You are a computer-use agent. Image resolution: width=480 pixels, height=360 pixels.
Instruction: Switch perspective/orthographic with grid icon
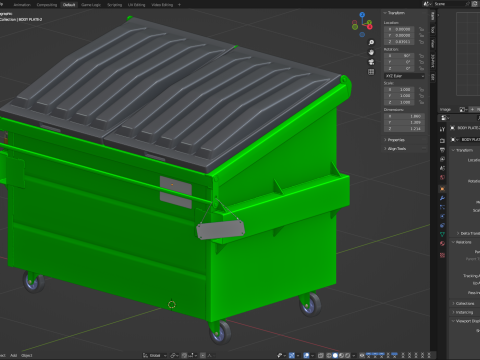[x=371, y=72]
